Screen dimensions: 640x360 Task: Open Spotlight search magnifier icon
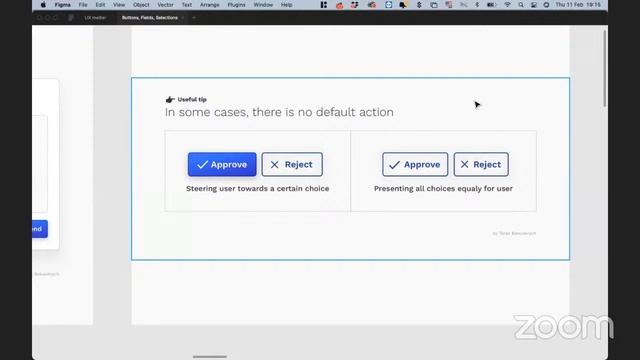coord(521,5)
